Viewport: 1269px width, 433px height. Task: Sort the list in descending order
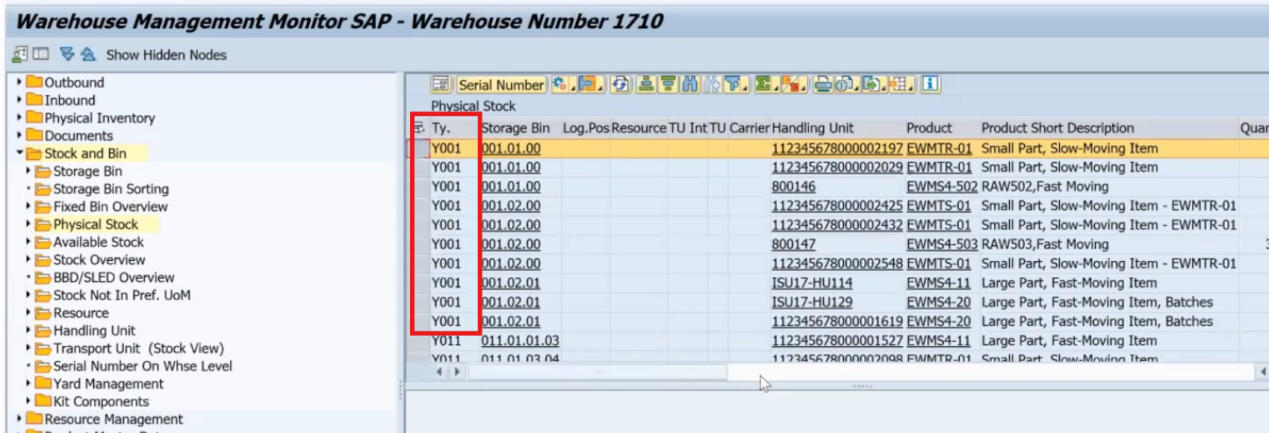667,85
